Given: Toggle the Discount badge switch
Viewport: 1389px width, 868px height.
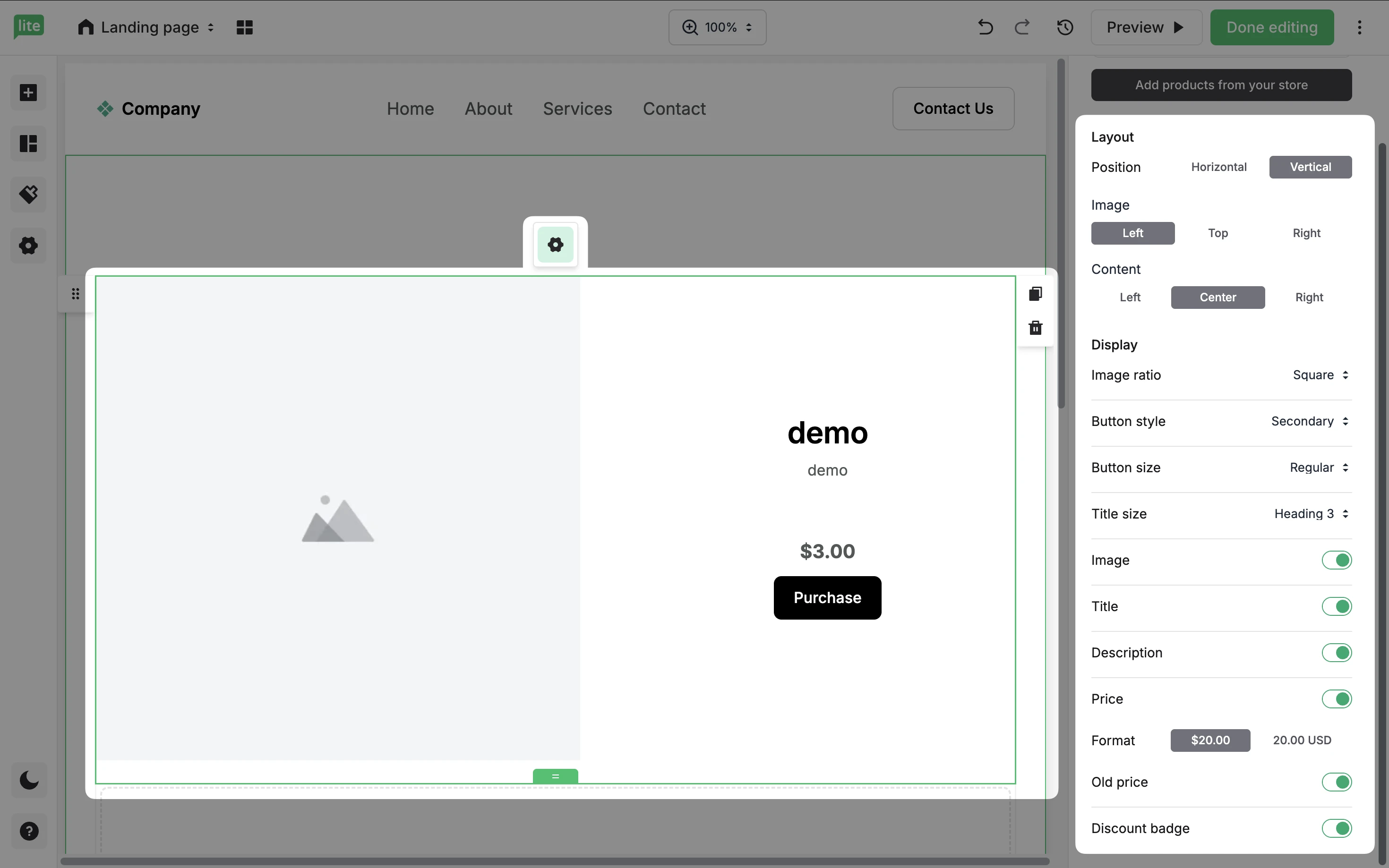Looking at the screenshot, I should click(1336, 828).
